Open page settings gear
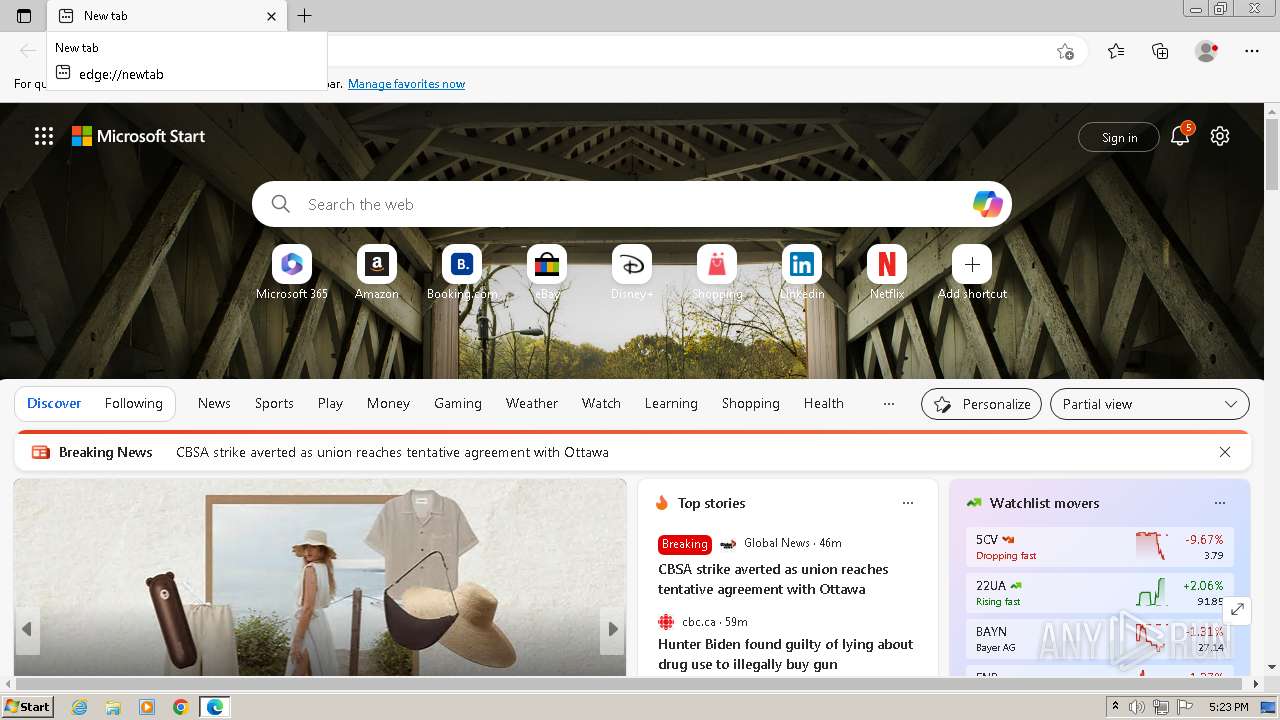This screenshot has width=1280, height=720. click(x=1220, y=136)
